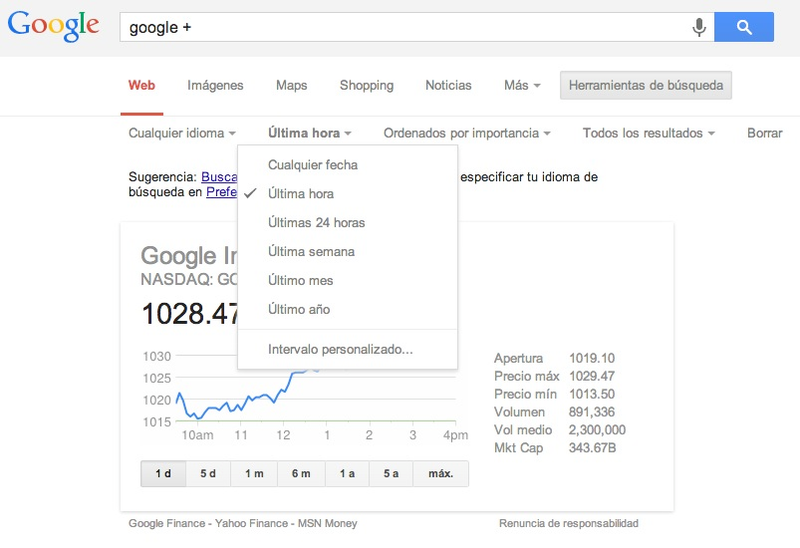
Task: Expand Todos los resultados dropdown
Action: tap(648, 133)
